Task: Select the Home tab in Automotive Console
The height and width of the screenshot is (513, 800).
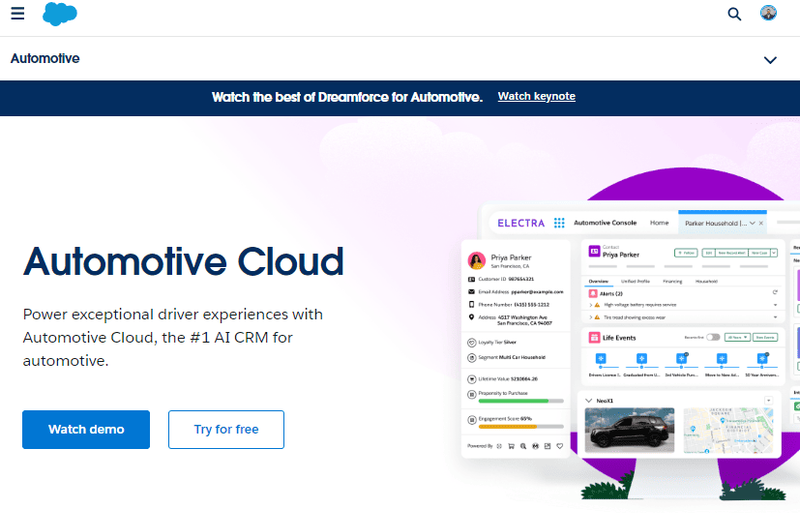Action: pos(659,223)
